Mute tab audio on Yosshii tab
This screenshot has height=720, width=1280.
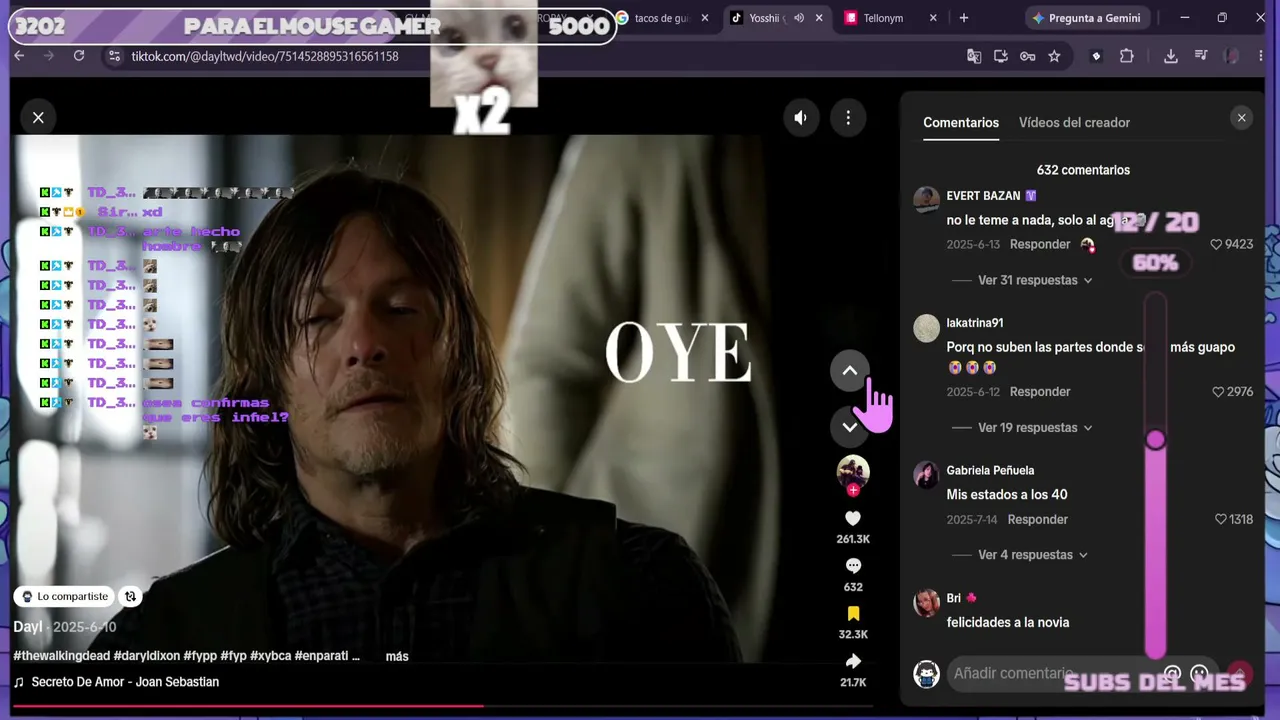click(799, 18)
